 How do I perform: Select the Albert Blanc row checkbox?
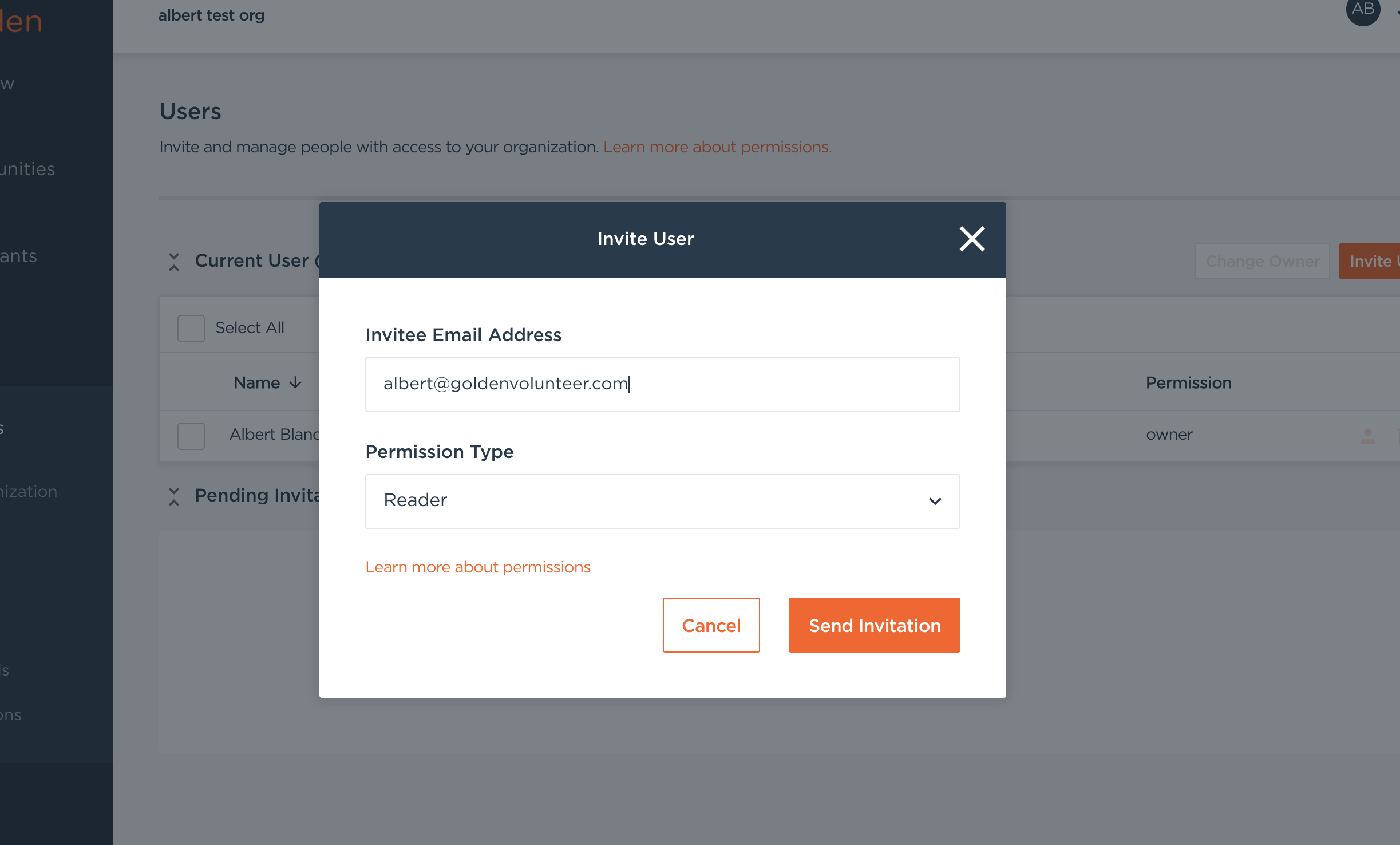pos(191,436)
